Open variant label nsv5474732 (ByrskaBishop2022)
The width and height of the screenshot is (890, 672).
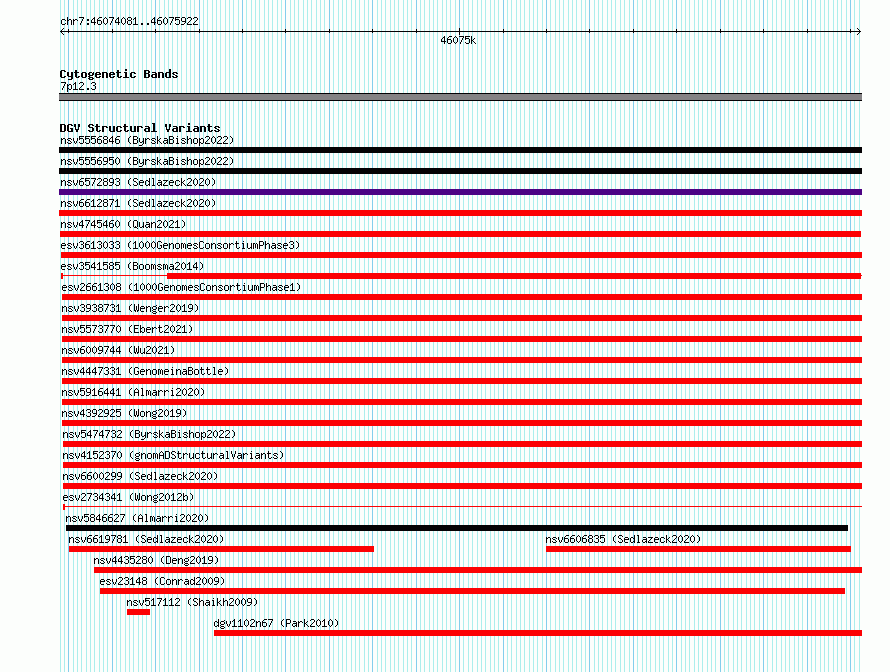pyautogui.click(x=149, y=434)
